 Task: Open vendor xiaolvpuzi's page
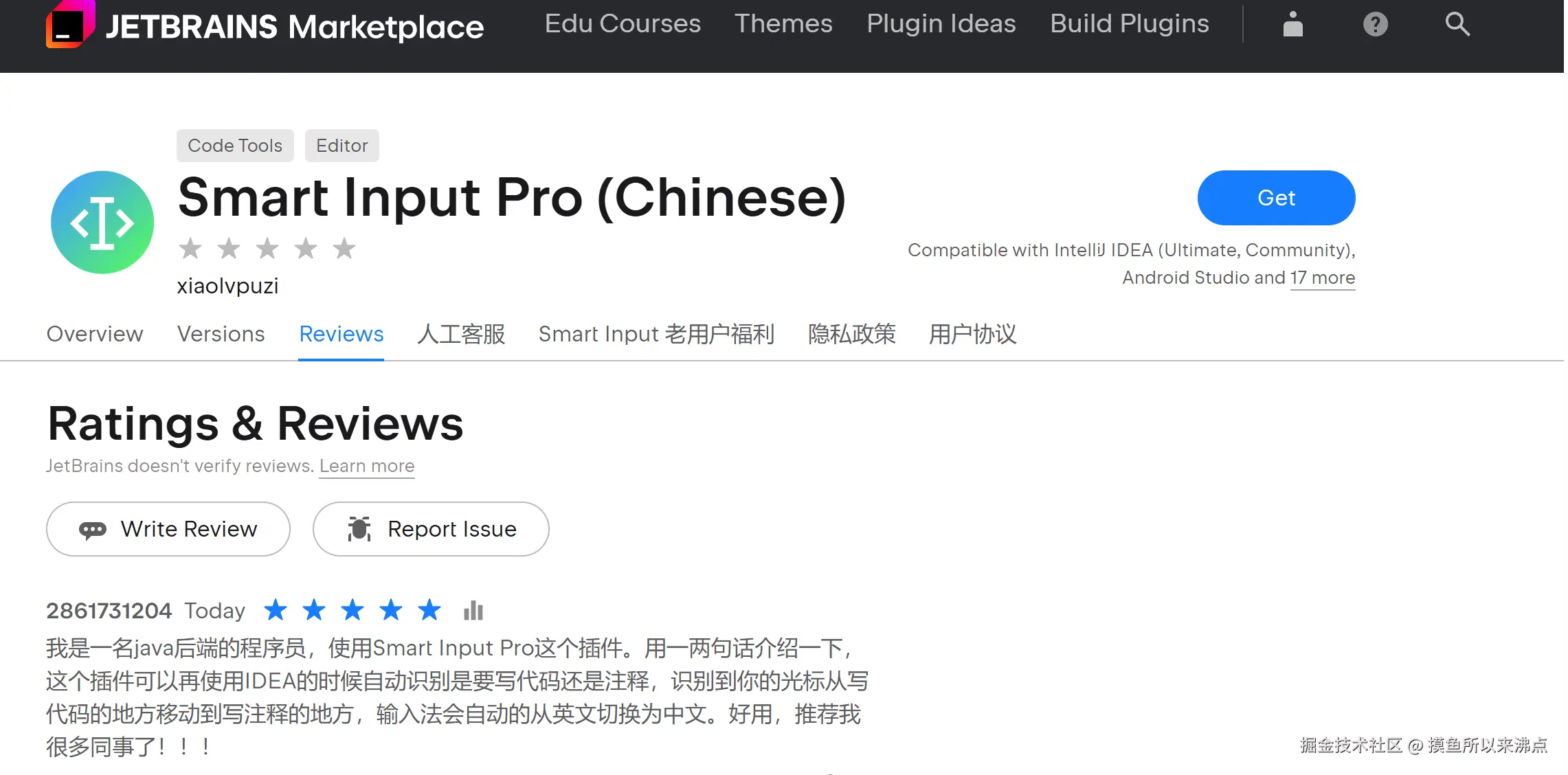pos(227,286)
